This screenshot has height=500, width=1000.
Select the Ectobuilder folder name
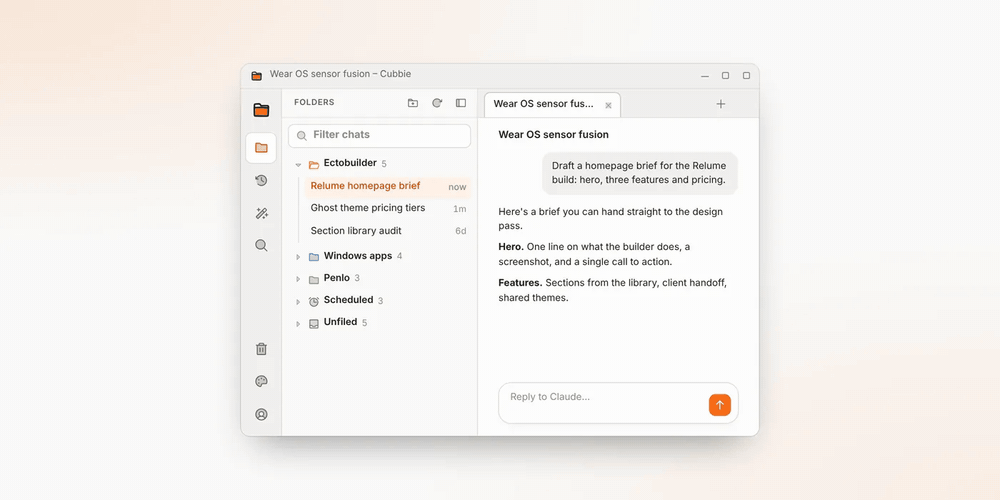(x=350, y=163)
